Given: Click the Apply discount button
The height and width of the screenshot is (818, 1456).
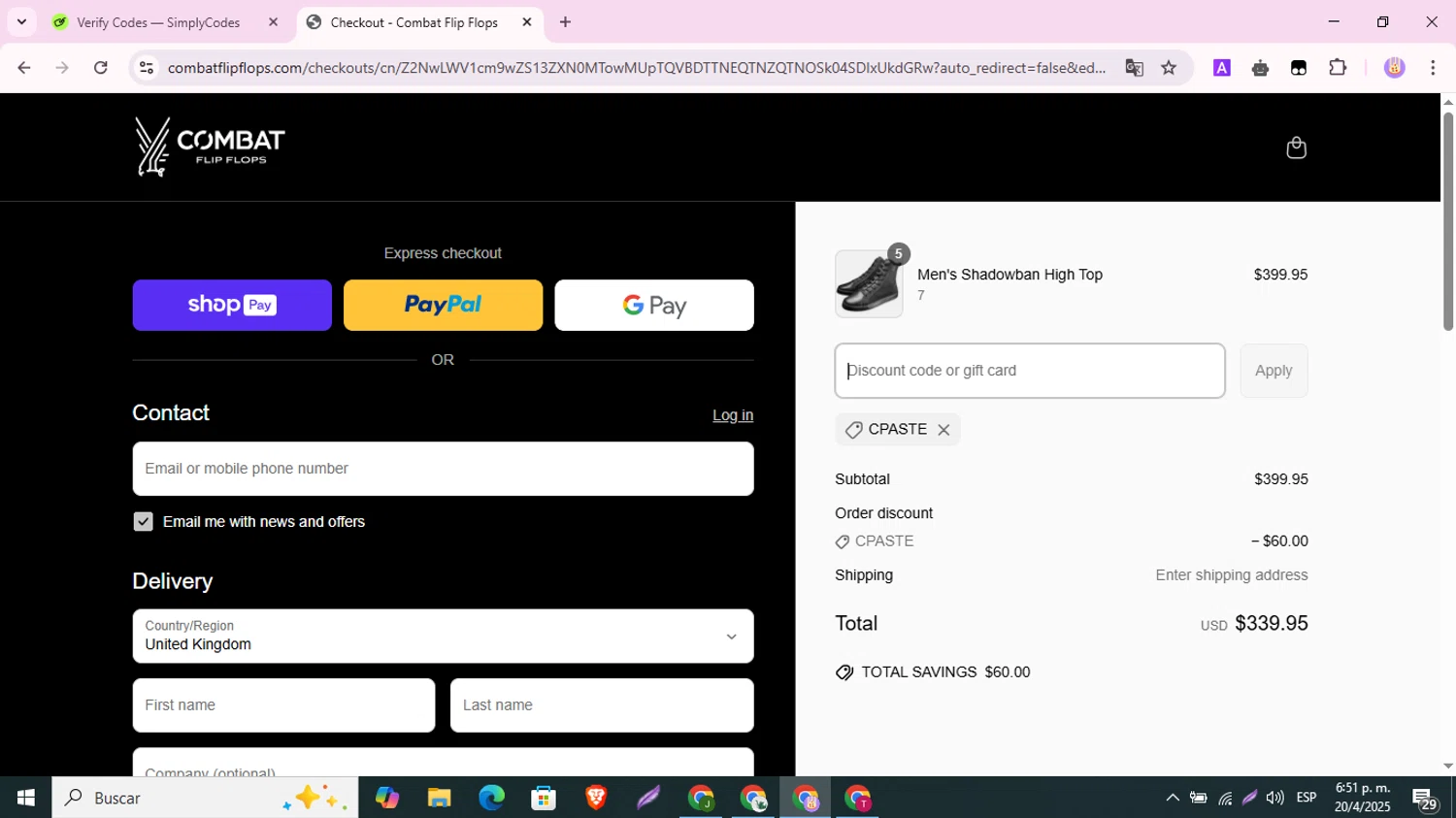Looking at the screenshot, I should point(1274,371).
